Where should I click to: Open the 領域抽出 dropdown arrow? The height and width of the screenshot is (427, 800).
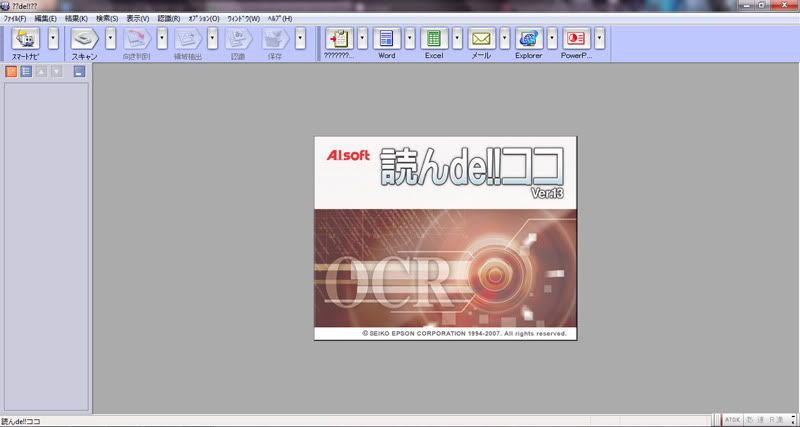coord(212,39)
